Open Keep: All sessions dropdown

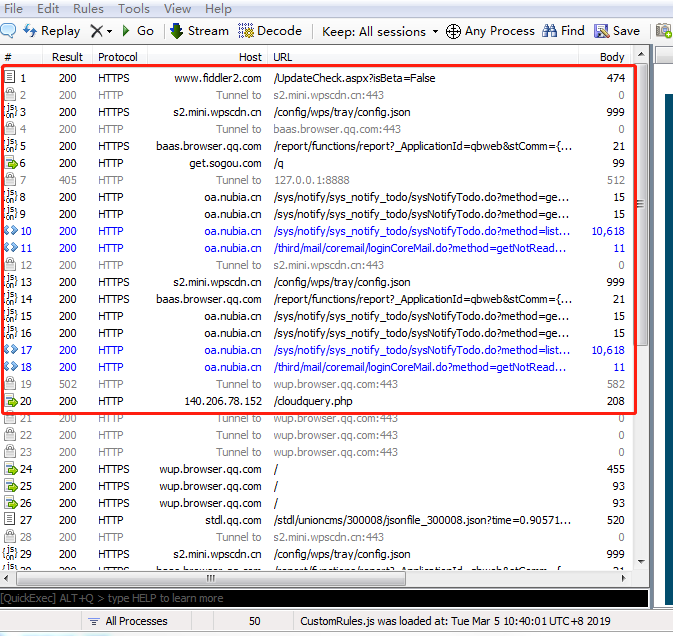coord(380,31)
